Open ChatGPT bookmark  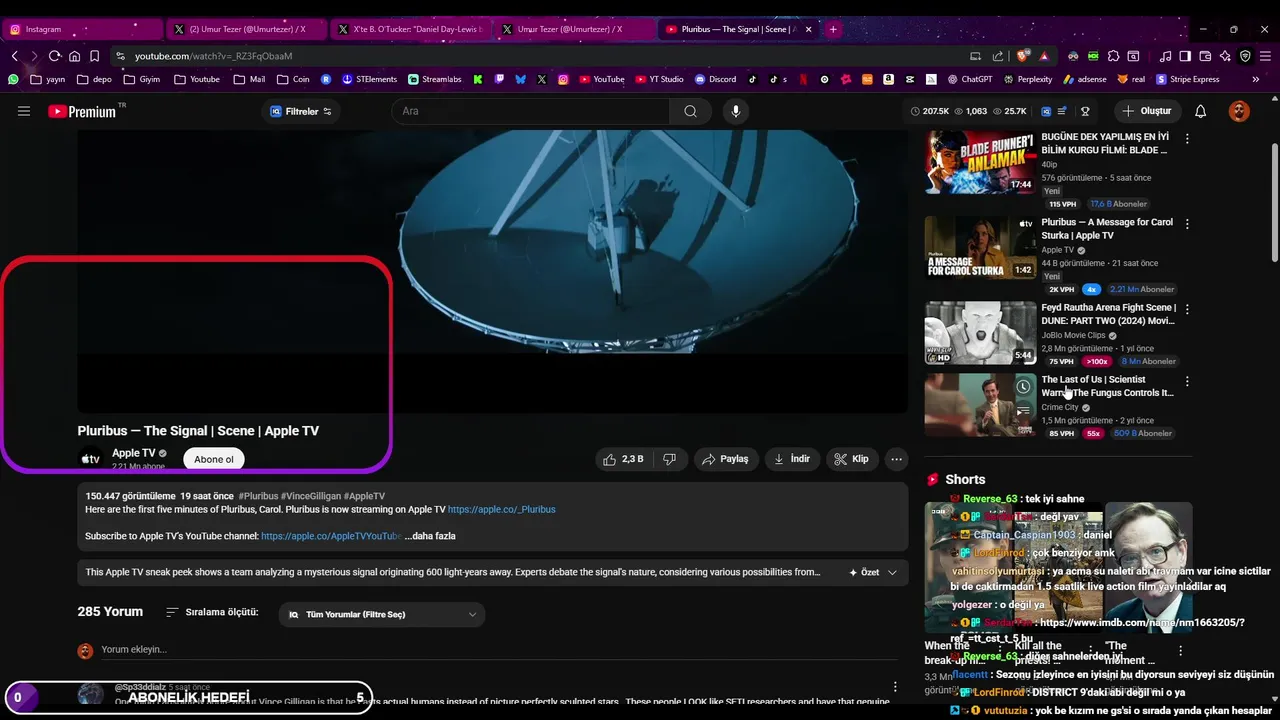pos(969,79)
